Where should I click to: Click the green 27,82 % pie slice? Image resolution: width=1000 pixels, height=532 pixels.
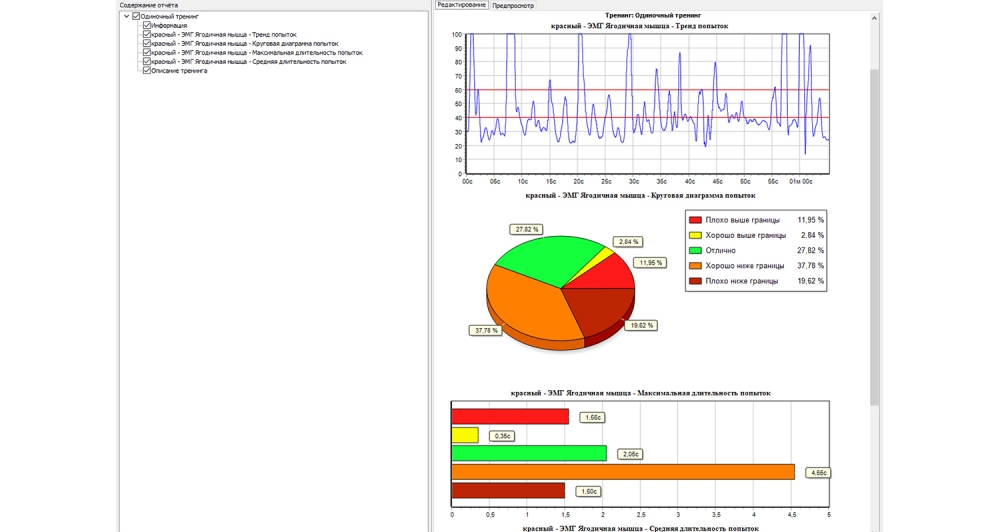(x=545, y=262)
